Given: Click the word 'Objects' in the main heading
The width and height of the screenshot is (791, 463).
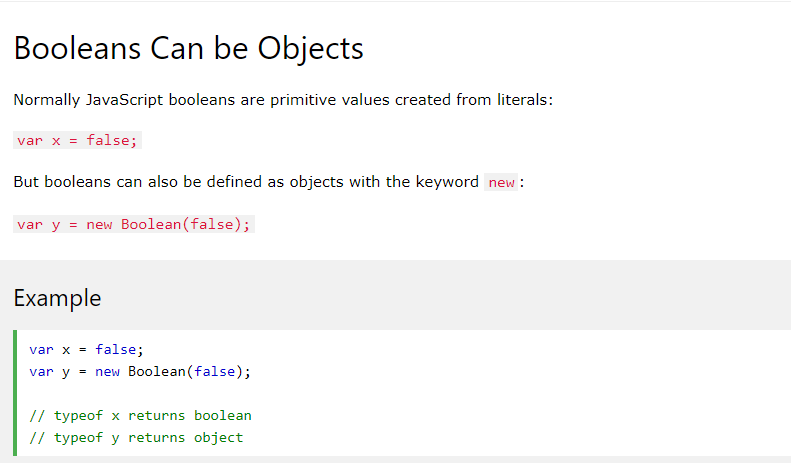Looking at the screenshot, I should click(310, 49).
